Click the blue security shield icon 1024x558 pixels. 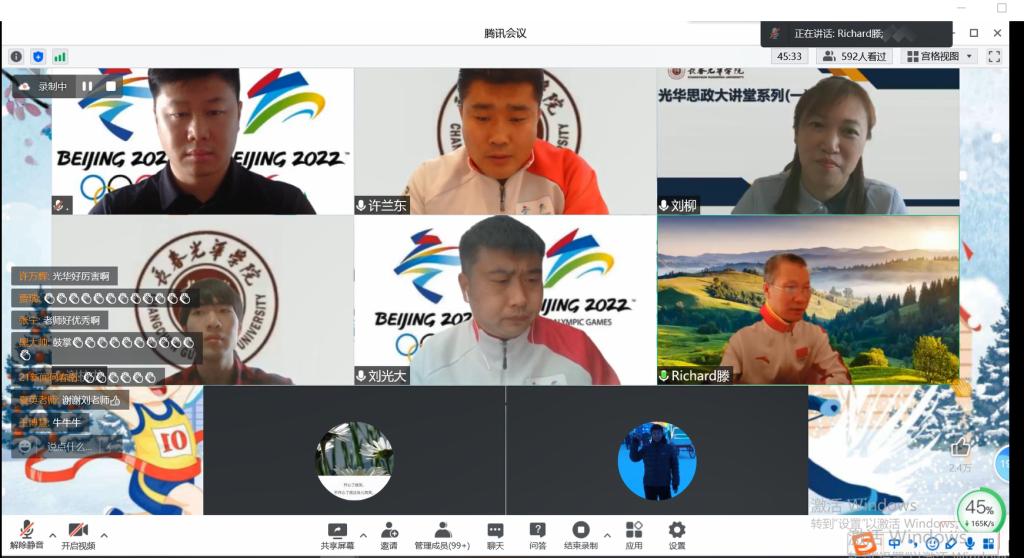point(38,57)
